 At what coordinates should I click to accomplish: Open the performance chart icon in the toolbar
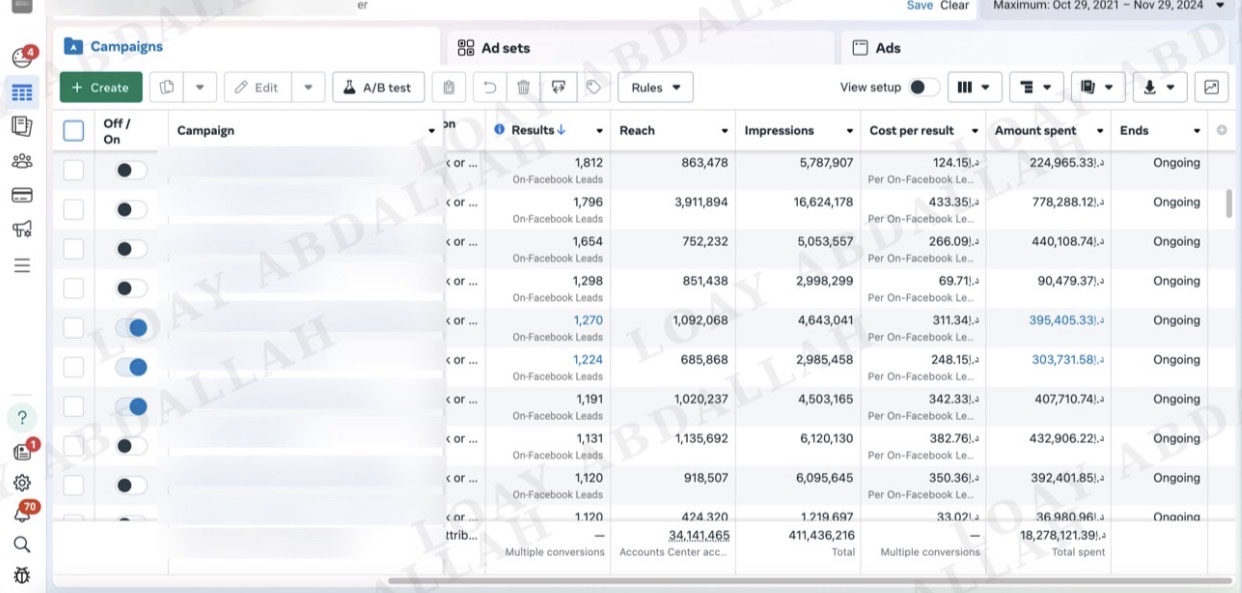click(x=1211, y=87)
